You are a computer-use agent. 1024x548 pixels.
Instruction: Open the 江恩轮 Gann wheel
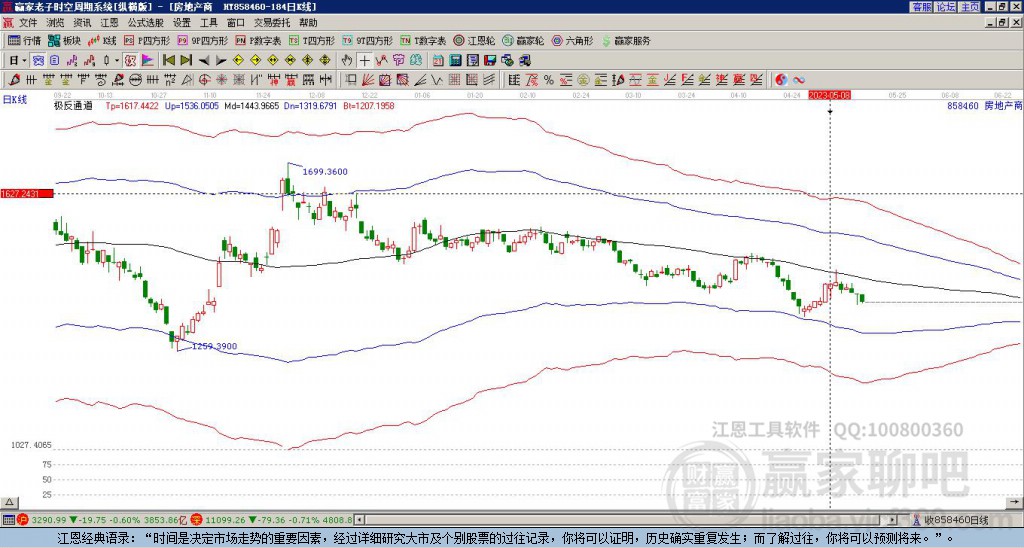point(474,40)
